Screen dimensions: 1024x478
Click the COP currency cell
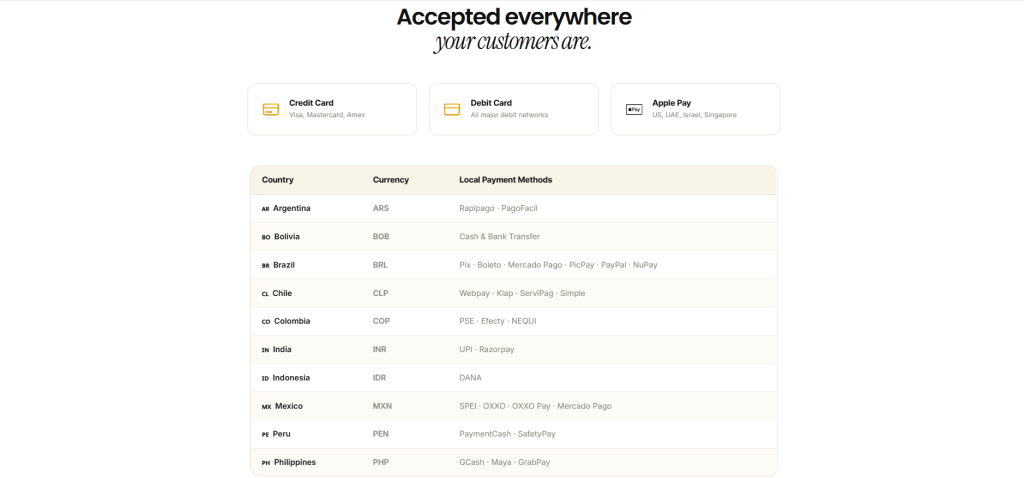[381, 321]
